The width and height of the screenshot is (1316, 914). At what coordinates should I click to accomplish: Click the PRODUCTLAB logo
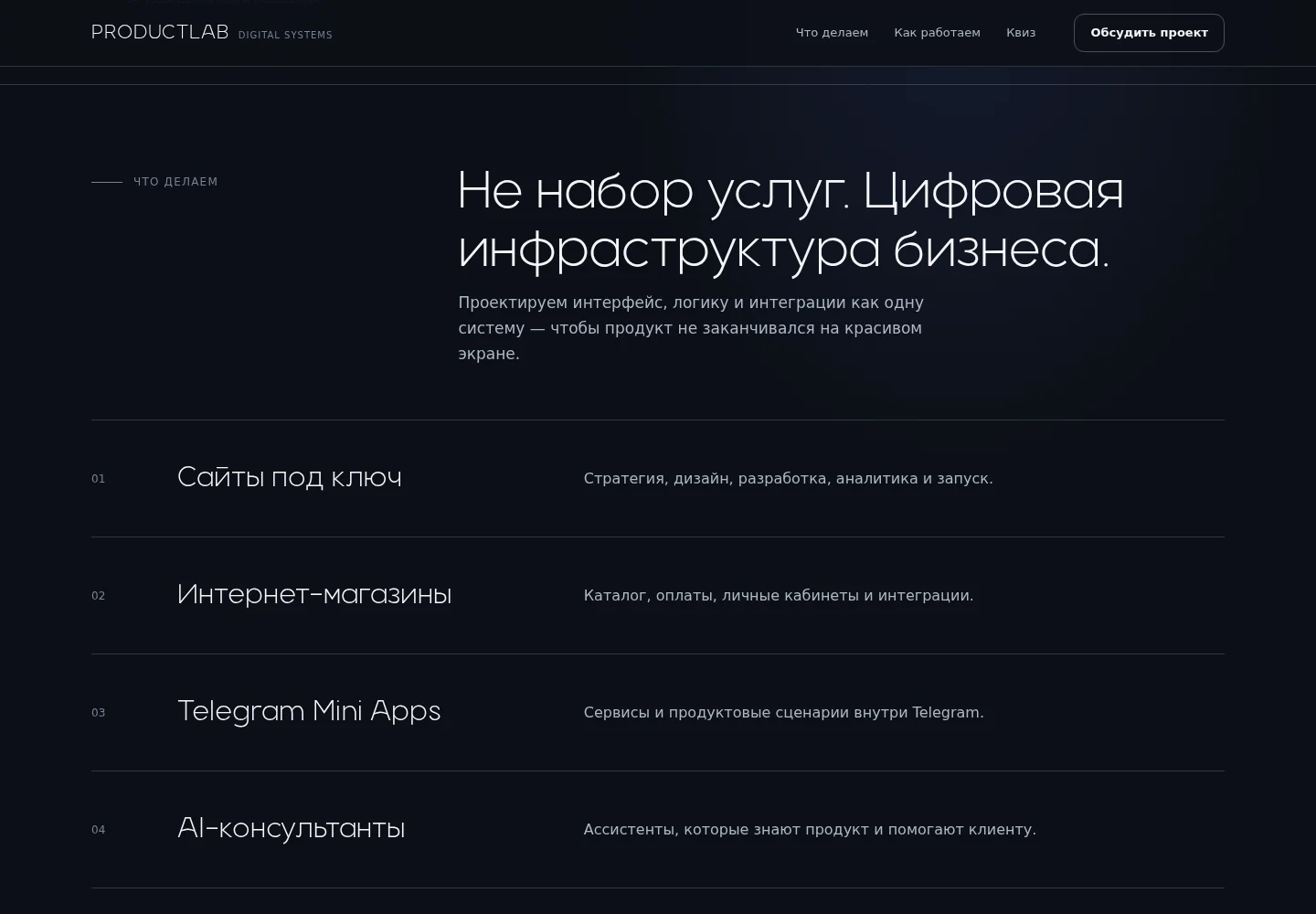[160, 32]
